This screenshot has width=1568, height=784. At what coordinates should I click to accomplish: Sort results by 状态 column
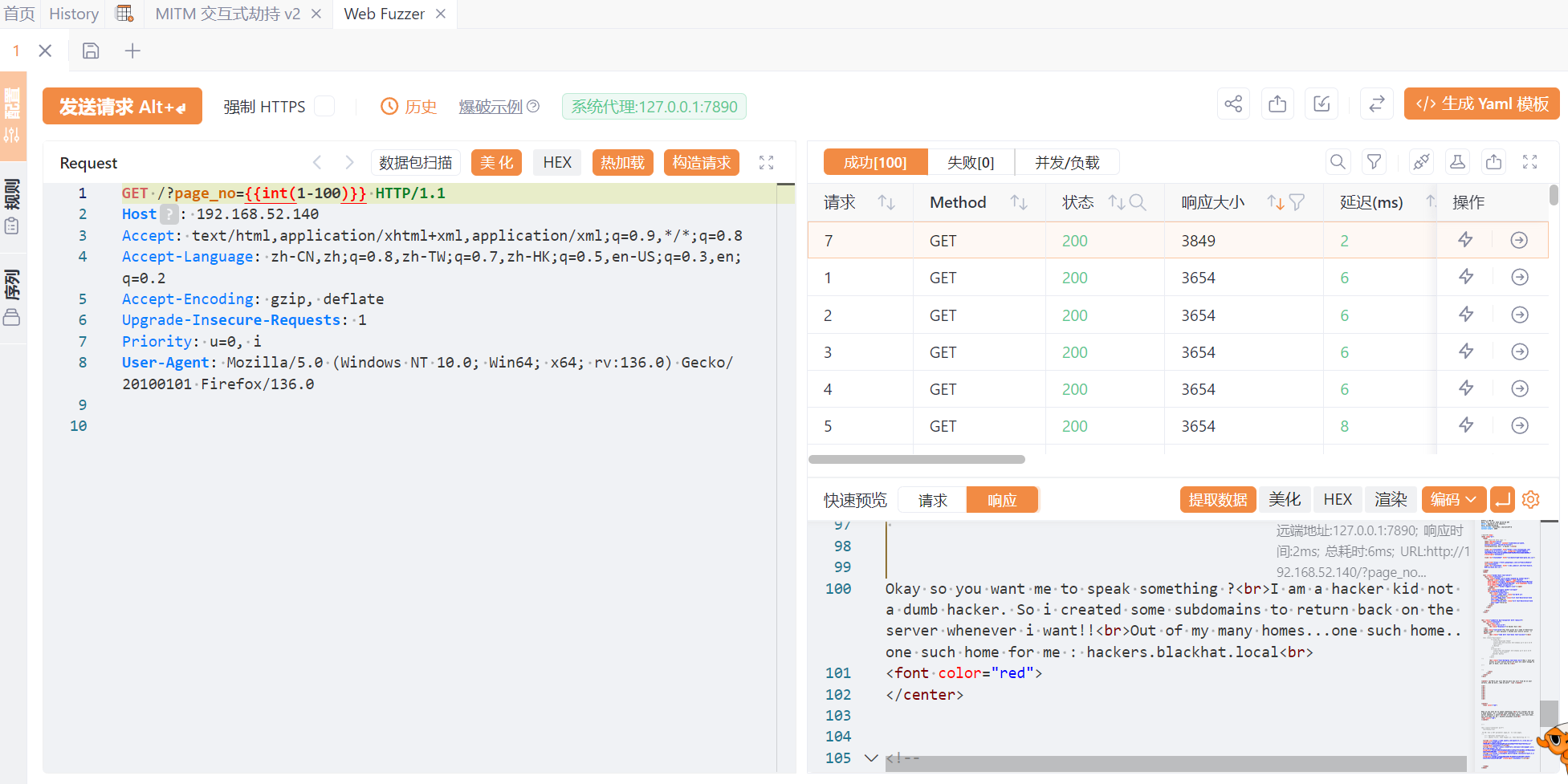click(1116, 202)
